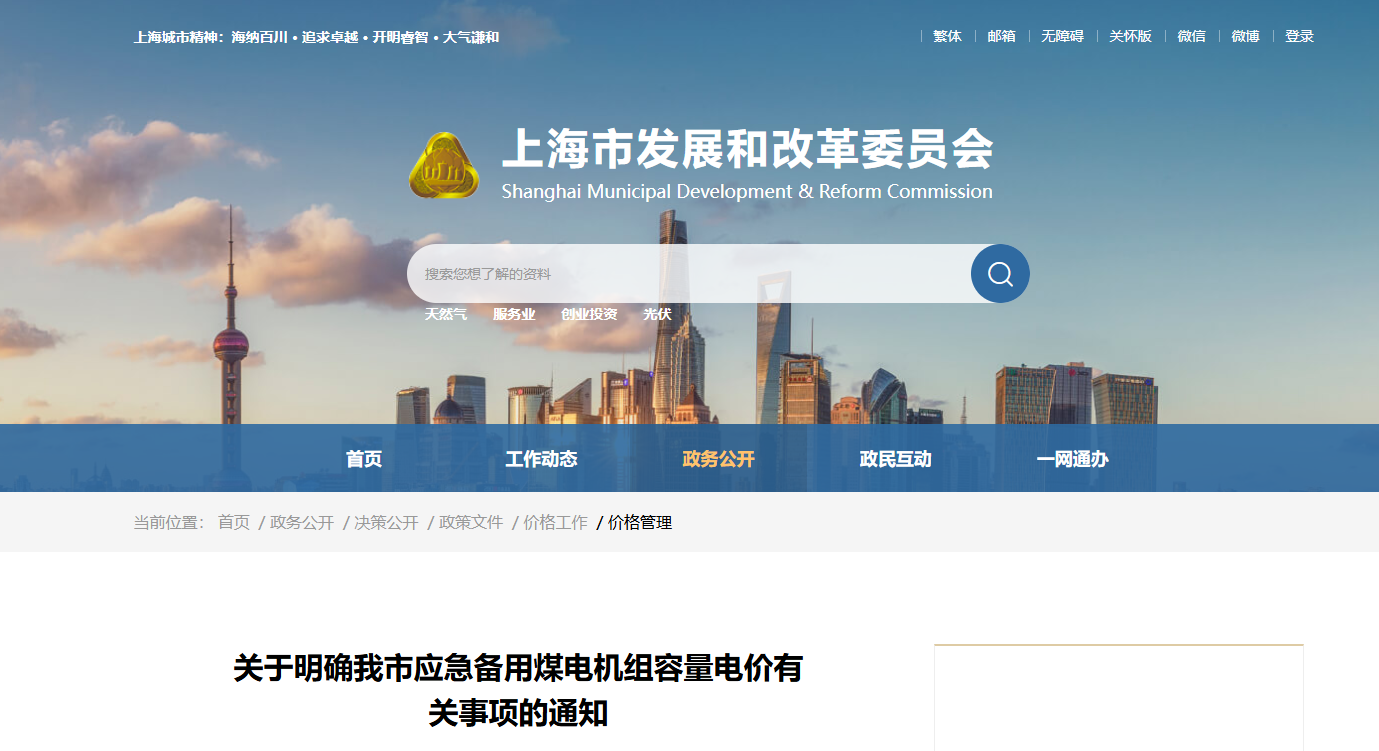Open the 工作动态 navigation tab
The width and height of the screenshot is (1379, 751).
(541, 459)
